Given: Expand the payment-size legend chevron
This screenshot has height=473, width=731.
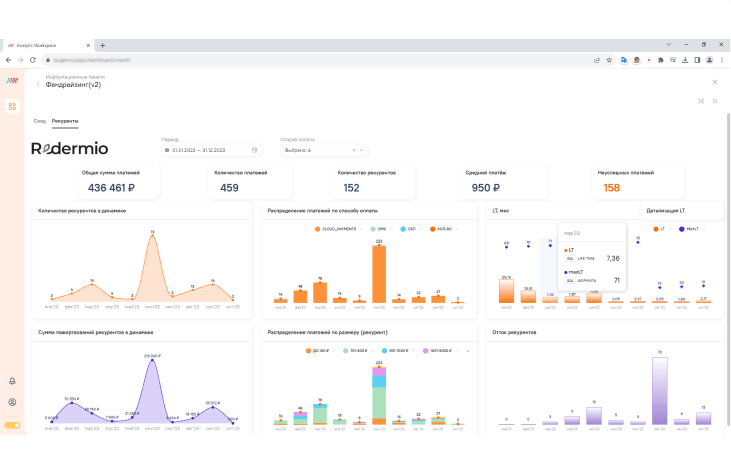Looking at the screenshot, I should coord(468,350).
